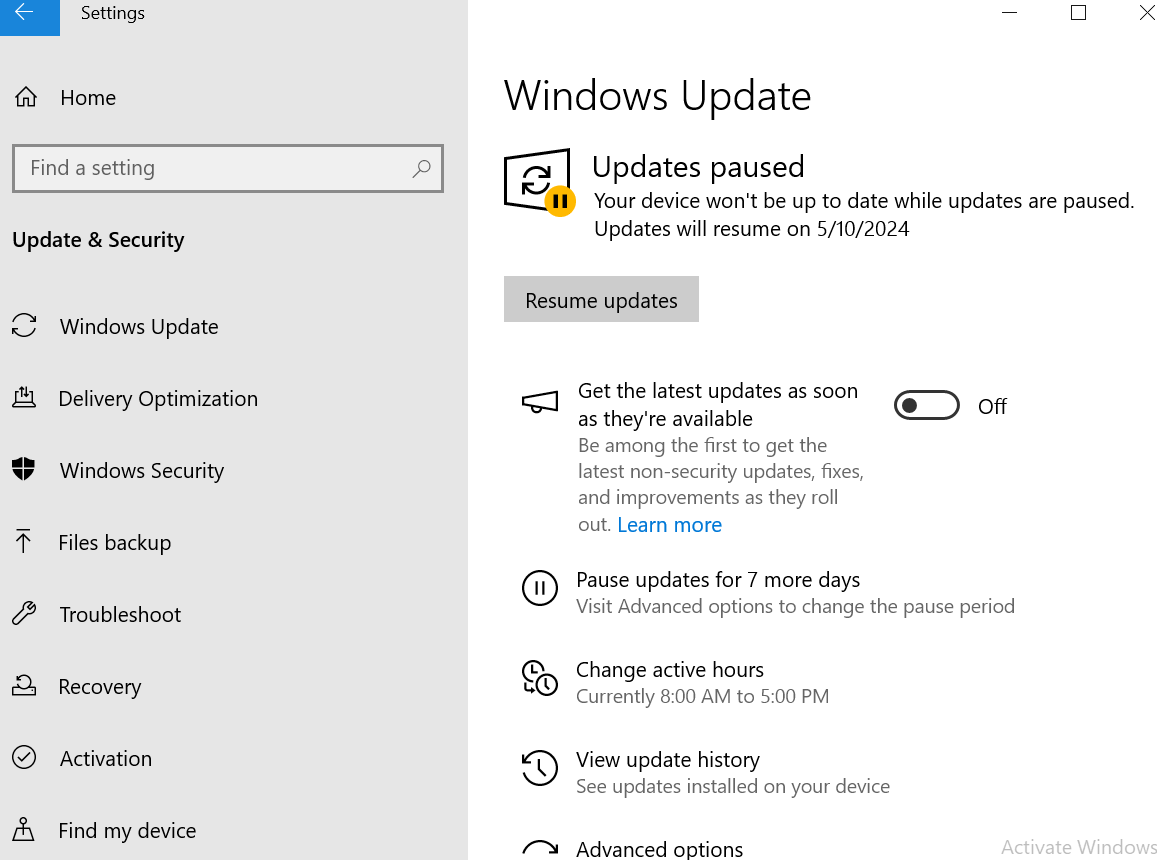Image resolution: width=1157 pixels, height=860 pixels.
Task: Select the history clock icon for update history
Action: click(540, 768)
